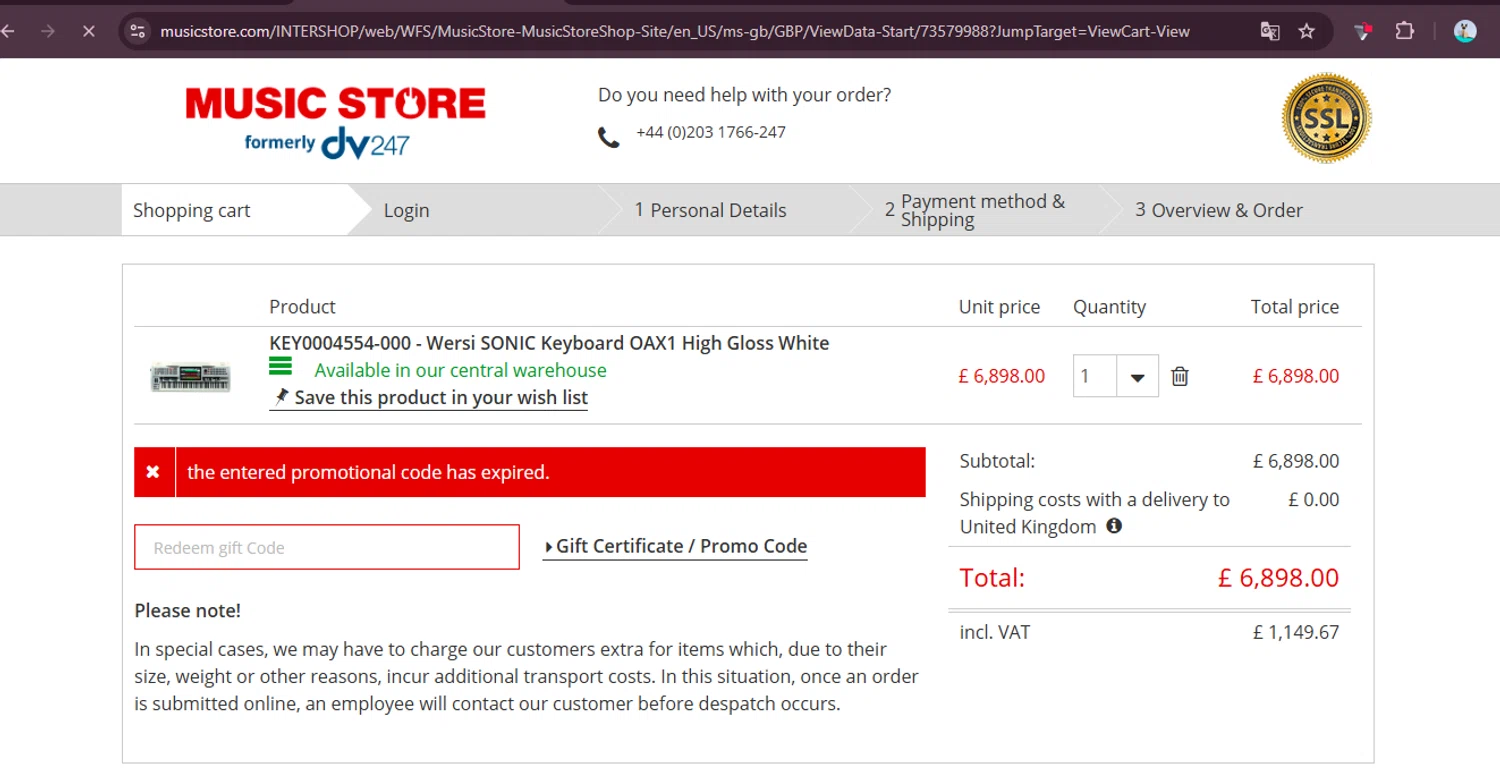Image resolution: width=1500 pixels, height=770 pixels.
Task: Click the 'Please note!' heading
Action: (188, 610)
